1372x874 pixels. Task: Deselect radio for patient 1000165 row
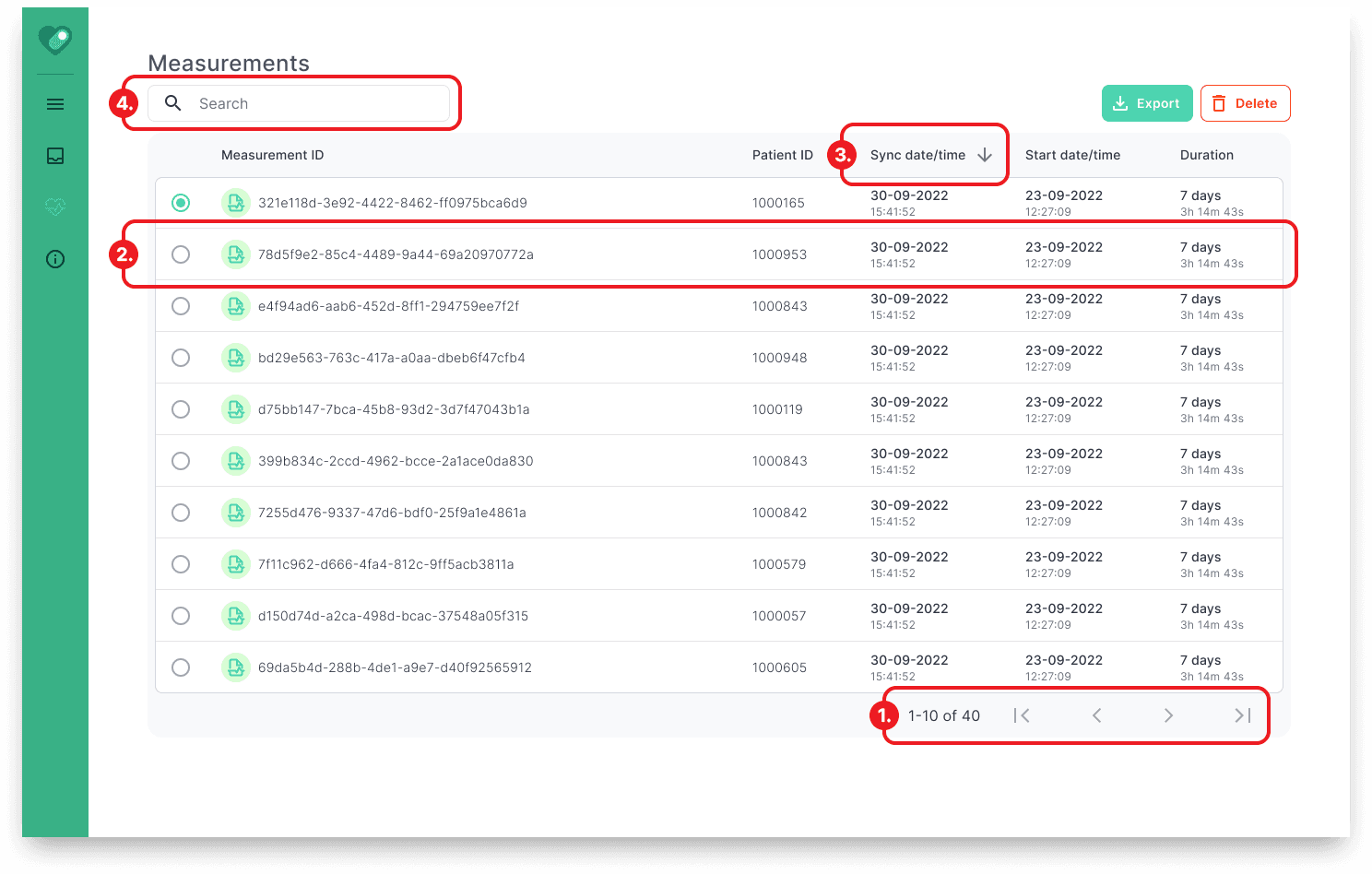click(x=181, y=203)
